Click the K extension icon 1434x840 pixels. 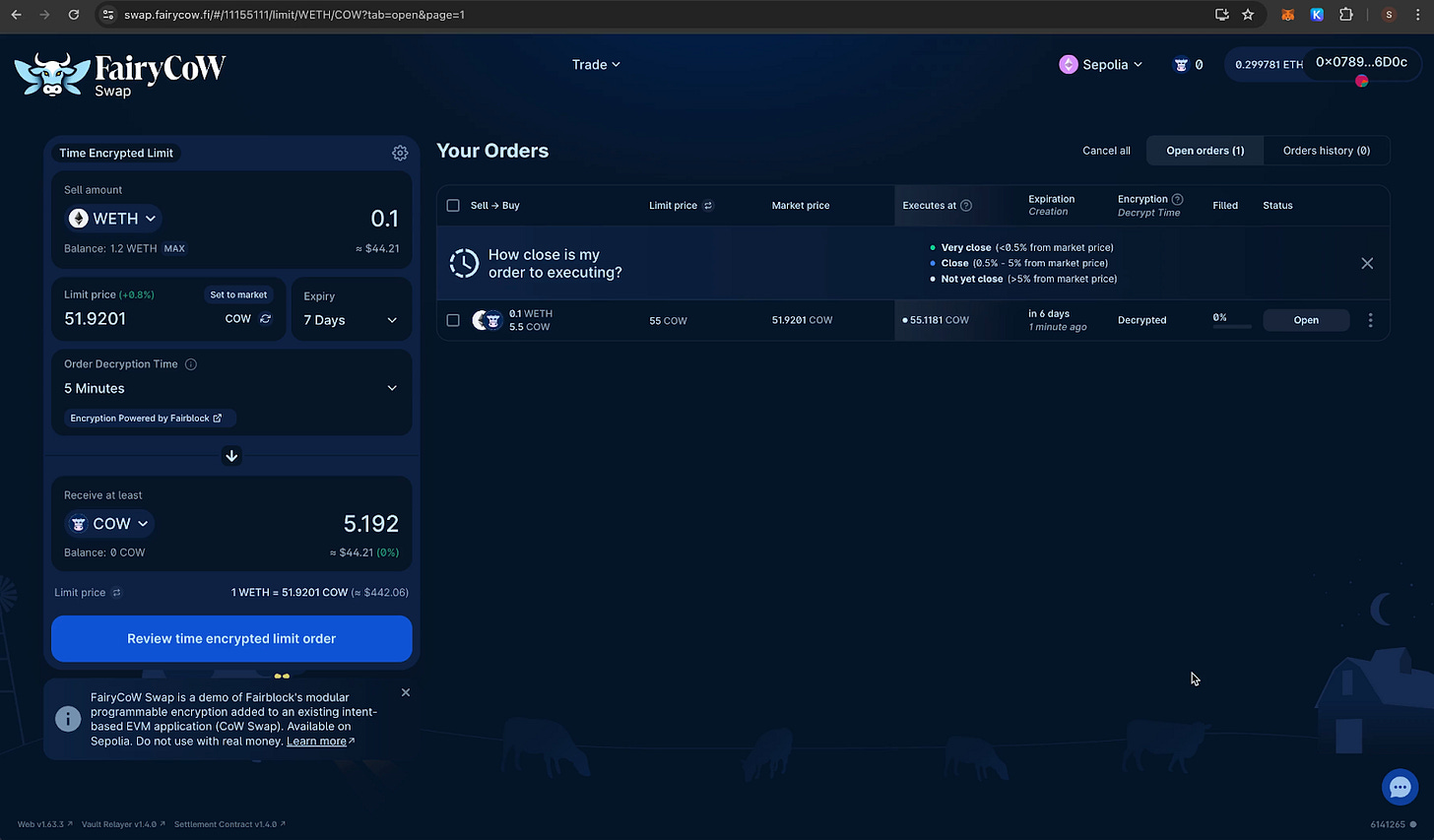pyautogui.click(x=1317, y=15)
